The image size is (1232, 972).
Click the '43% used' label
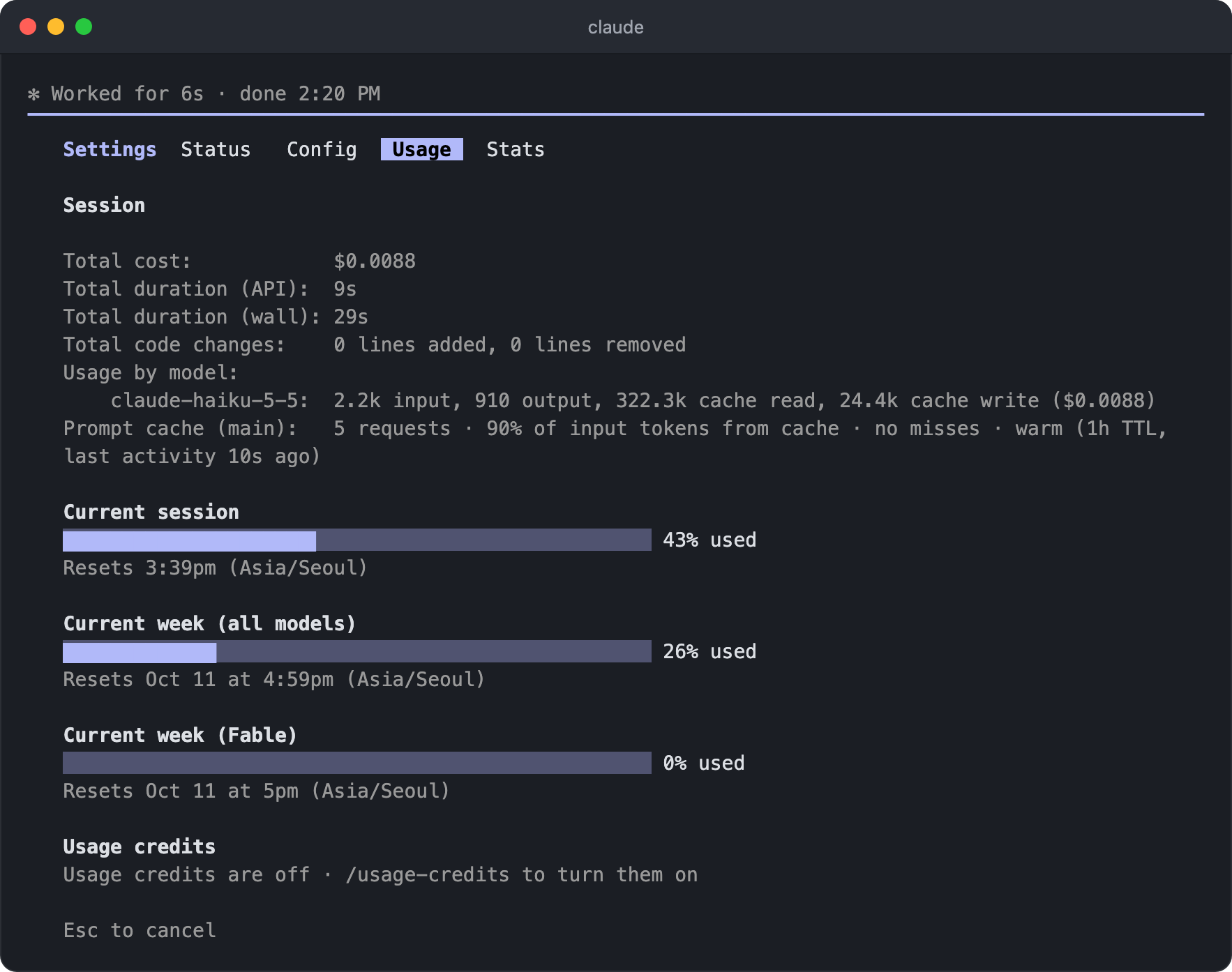click(x=709, y=540)
